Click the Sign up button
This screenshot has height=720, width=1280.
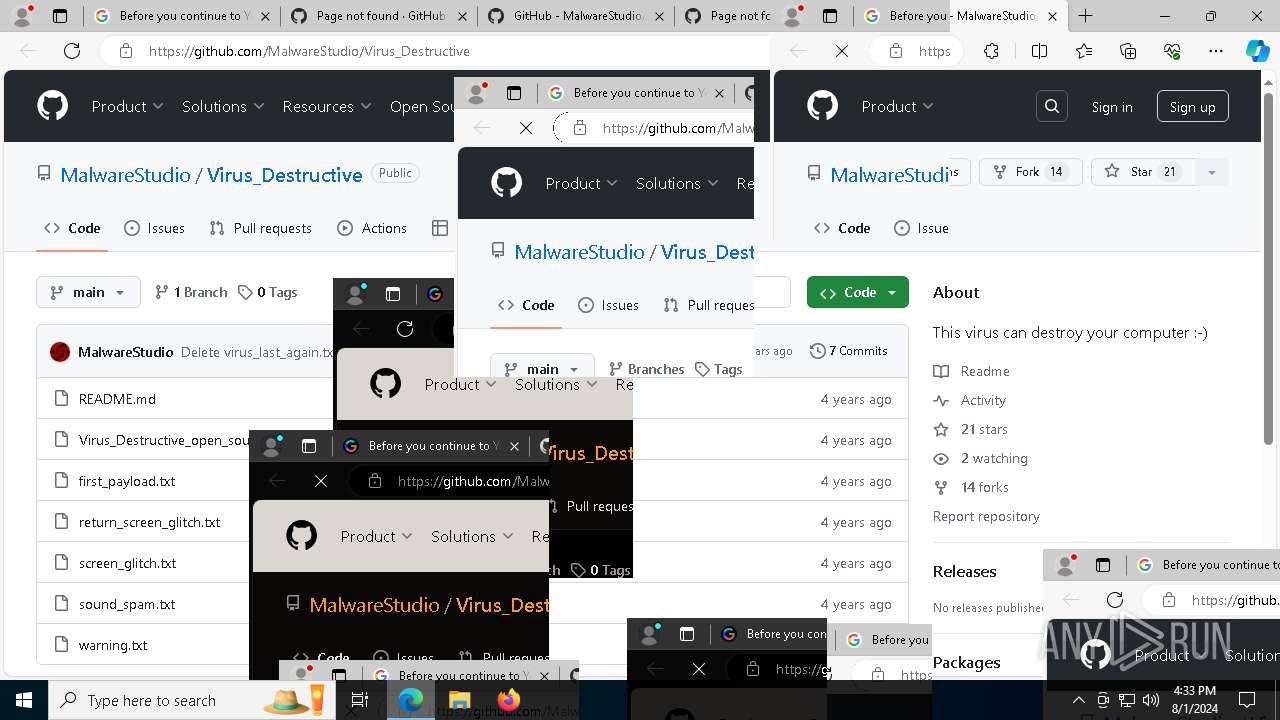[1192, 107]
